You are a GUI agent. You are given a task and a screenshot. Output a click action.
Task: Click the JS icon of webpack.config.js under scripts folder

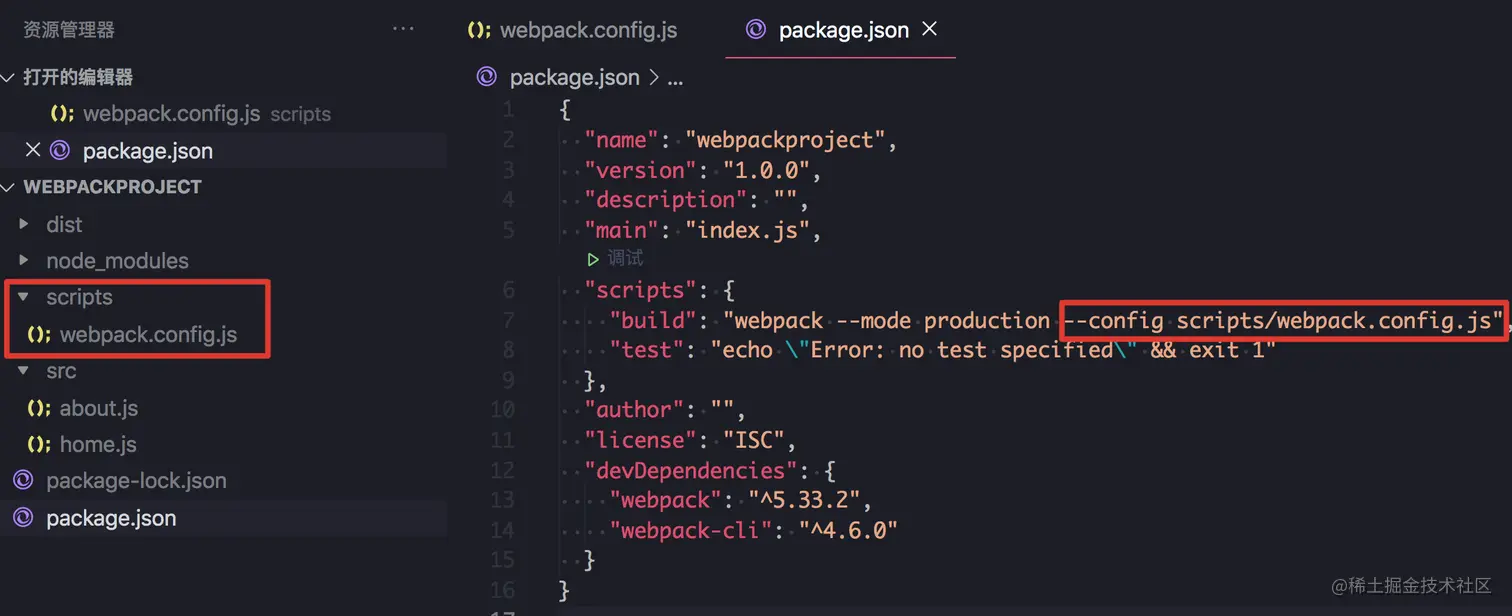click(x=39, y=334)
